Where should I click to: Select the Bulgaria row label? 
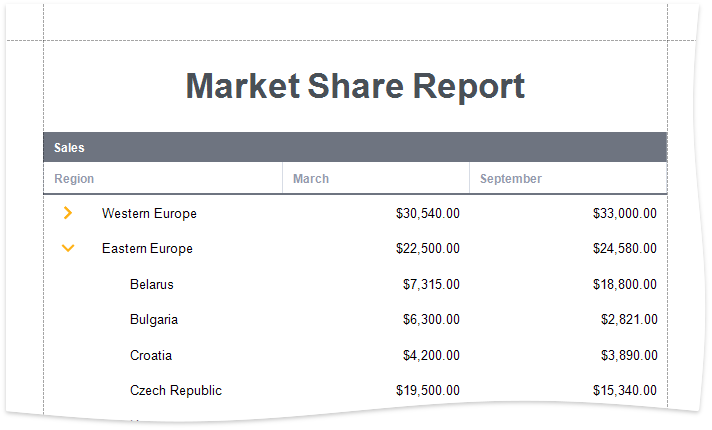[154, 320]
